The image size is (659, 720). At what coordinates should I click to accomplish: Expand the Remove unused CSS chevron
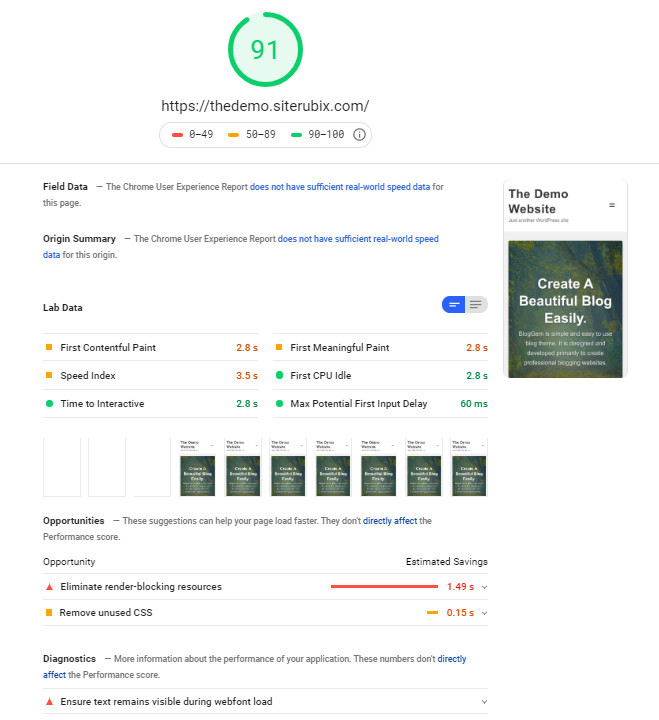pyautogui.click(x=484, y=613)
